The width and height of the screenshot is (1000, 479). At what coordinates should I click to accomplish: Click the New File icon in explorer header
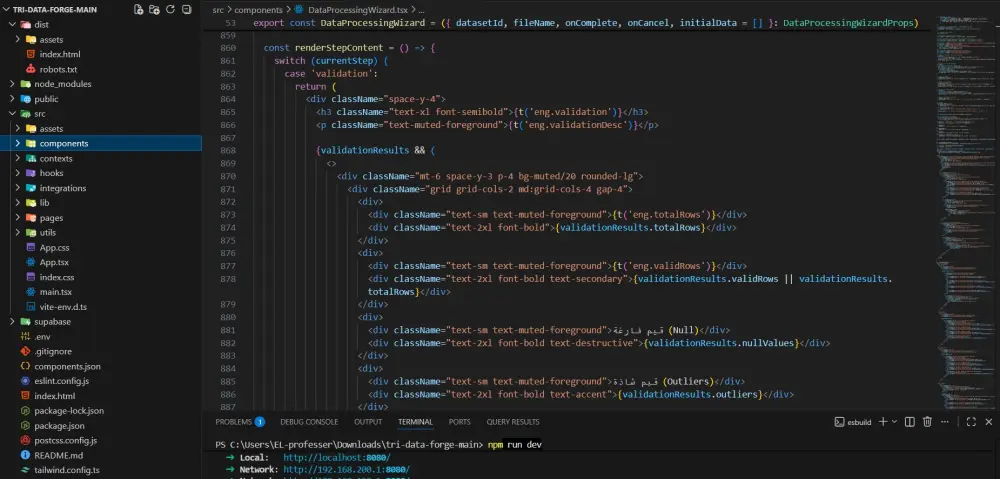[x=138, y=10]
